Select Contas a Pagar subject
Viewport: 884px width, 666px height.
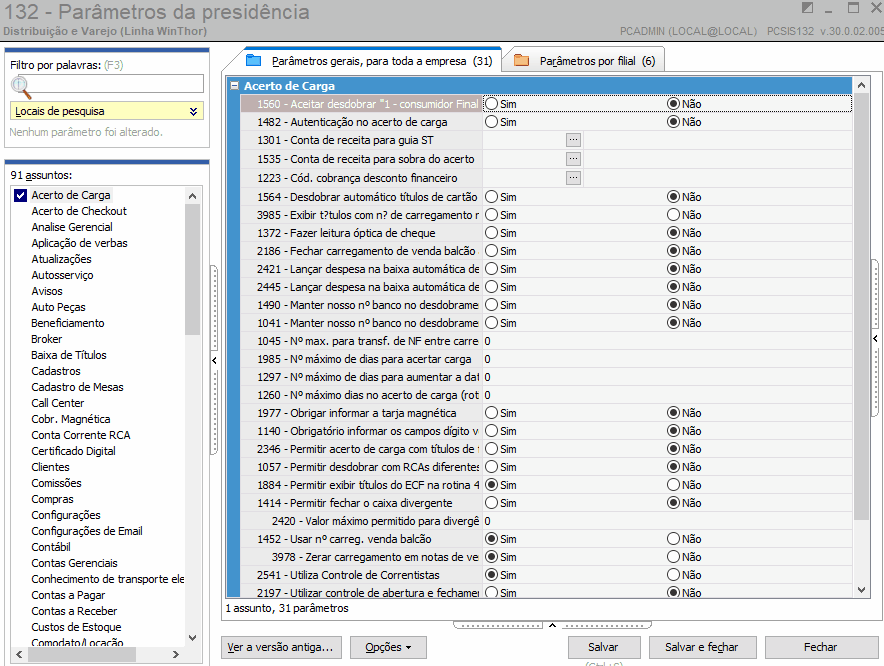pyautogui.click(x=68, y=595)
